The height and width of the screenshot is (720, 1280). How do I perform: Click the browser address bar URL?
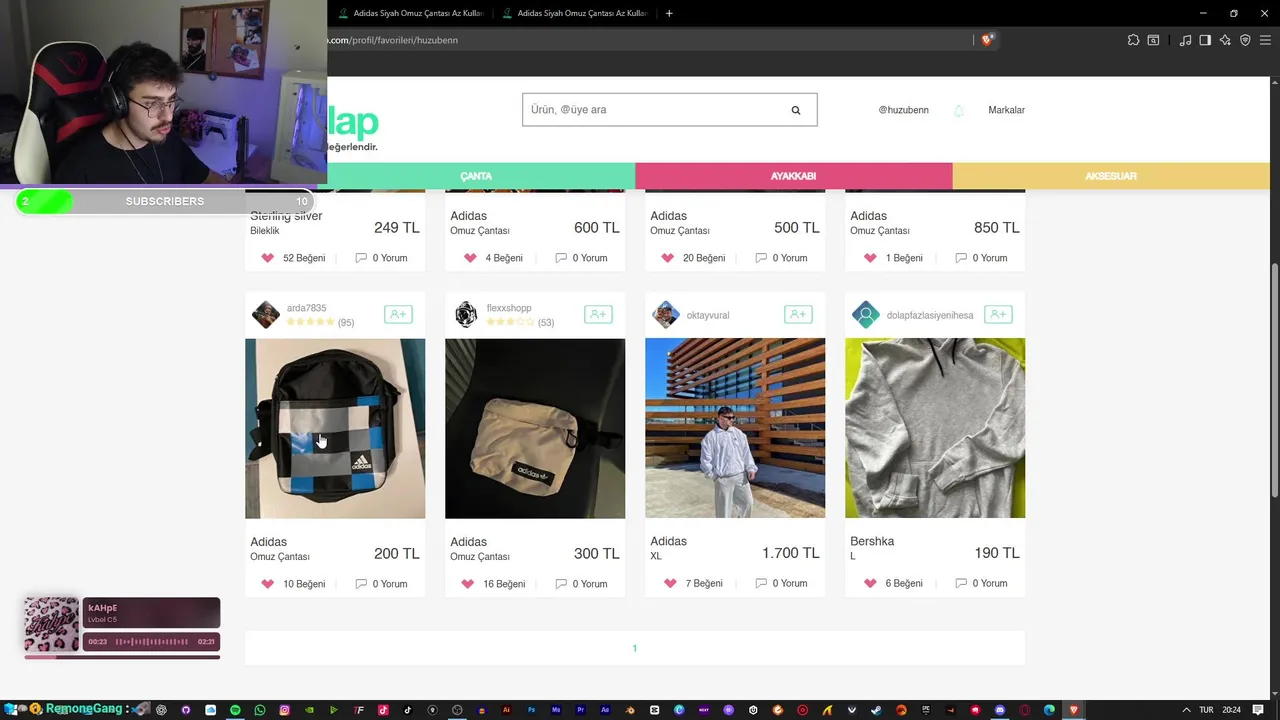click(393, 40)
